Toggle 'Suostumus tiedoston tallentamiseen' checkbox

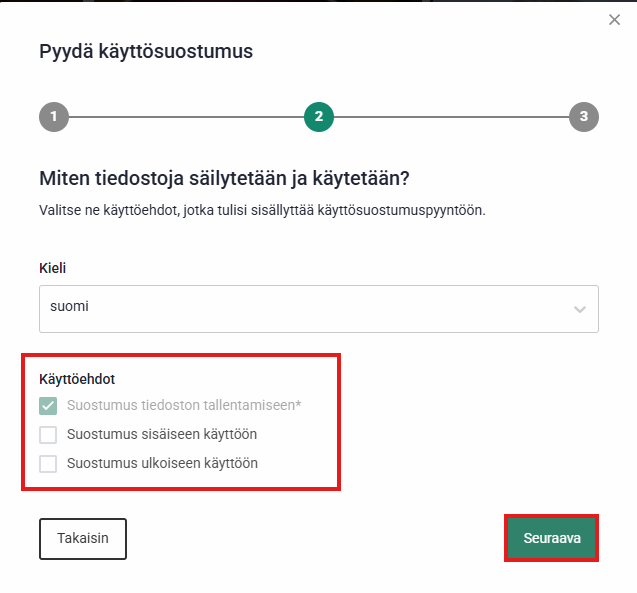point(48,406)
